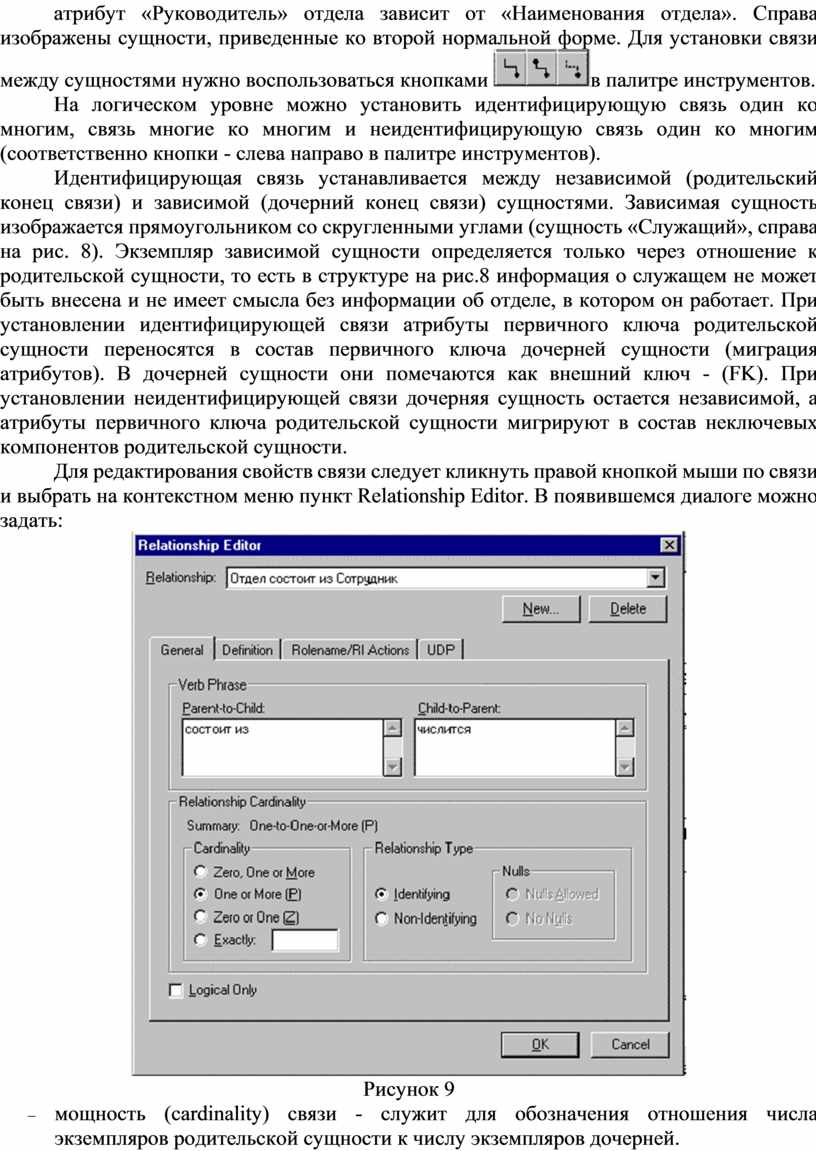Open the UDP tab
The image size is (816, 1151).
tap(440, 650)
